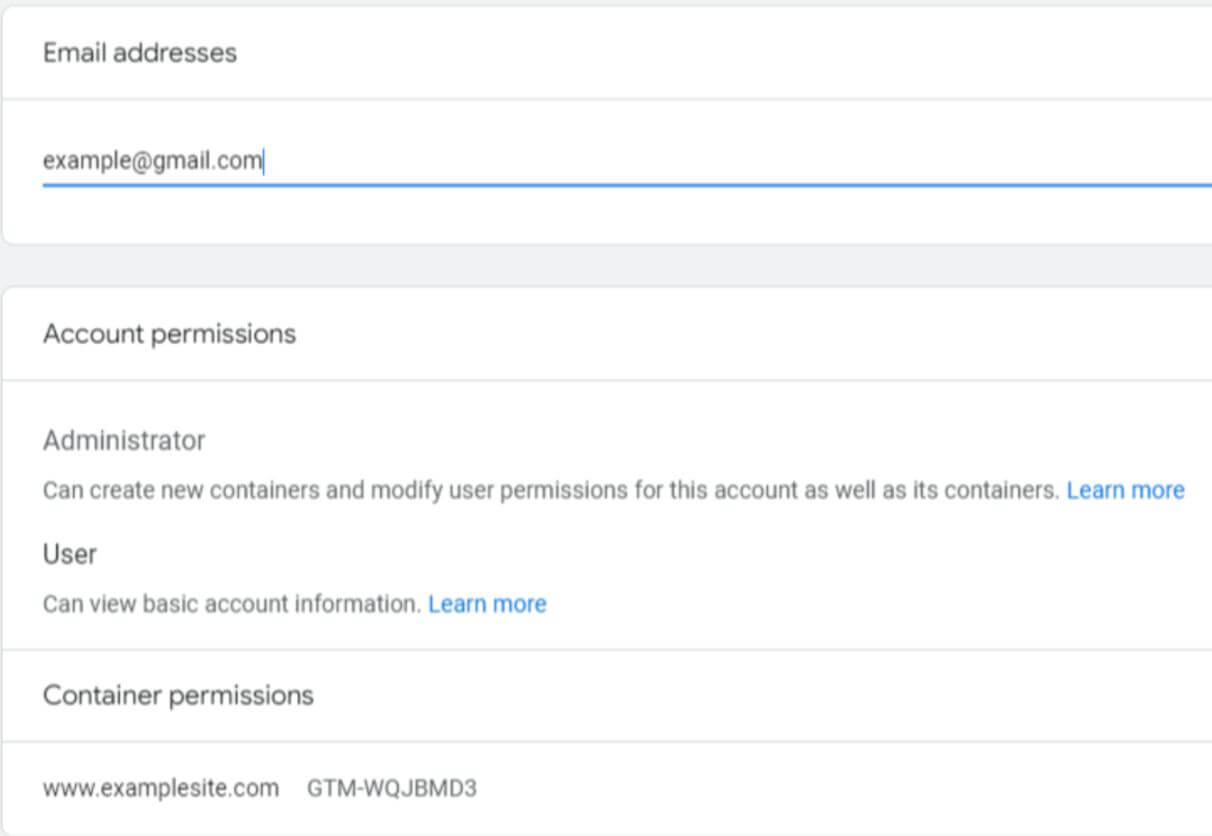This screenshot has height=836, width=1212.
Task: Click the 'Can view basic account information' text
Action: point(232,604)
